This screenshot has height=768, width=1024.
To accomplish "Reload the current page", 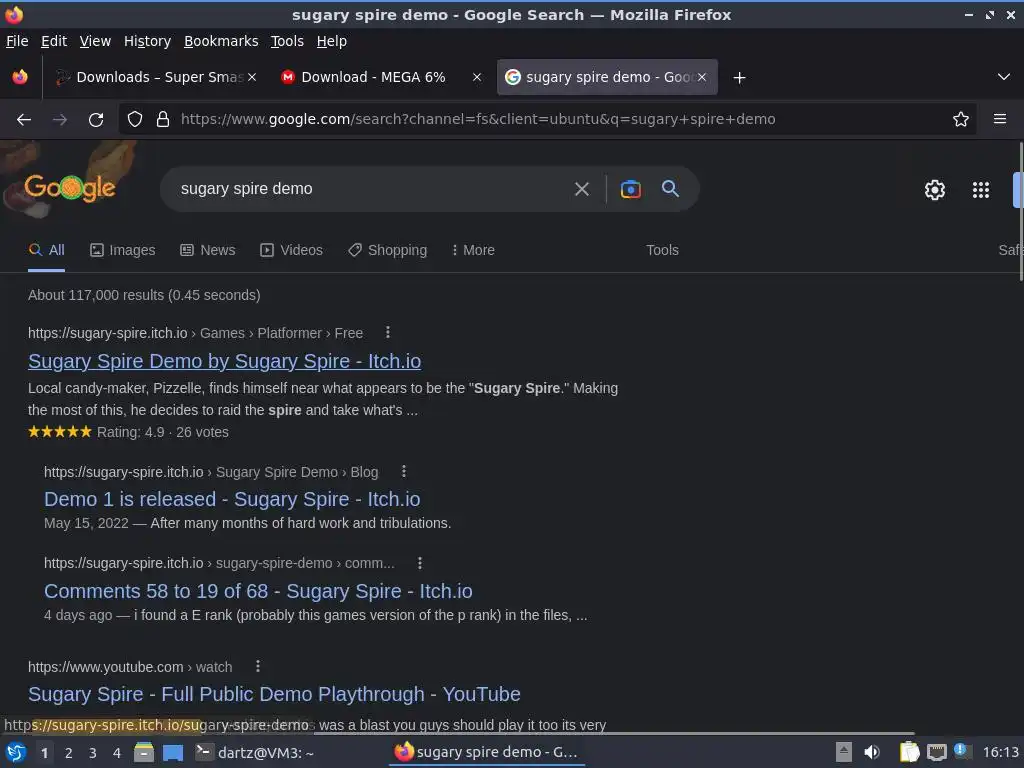I will [x=96, y=120].
